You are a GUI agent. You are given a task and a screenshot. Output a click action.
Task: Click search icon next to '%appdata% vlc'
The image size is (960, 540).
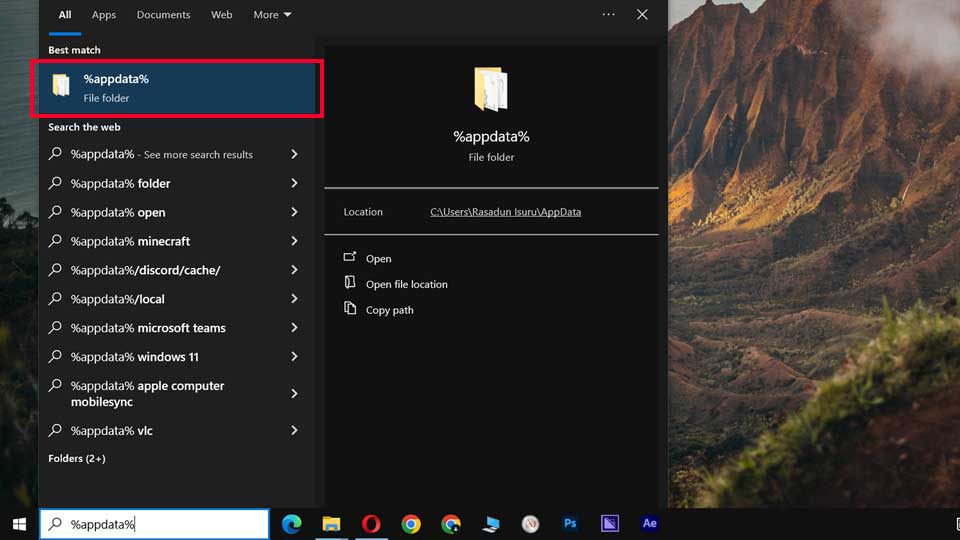point(55,430)
